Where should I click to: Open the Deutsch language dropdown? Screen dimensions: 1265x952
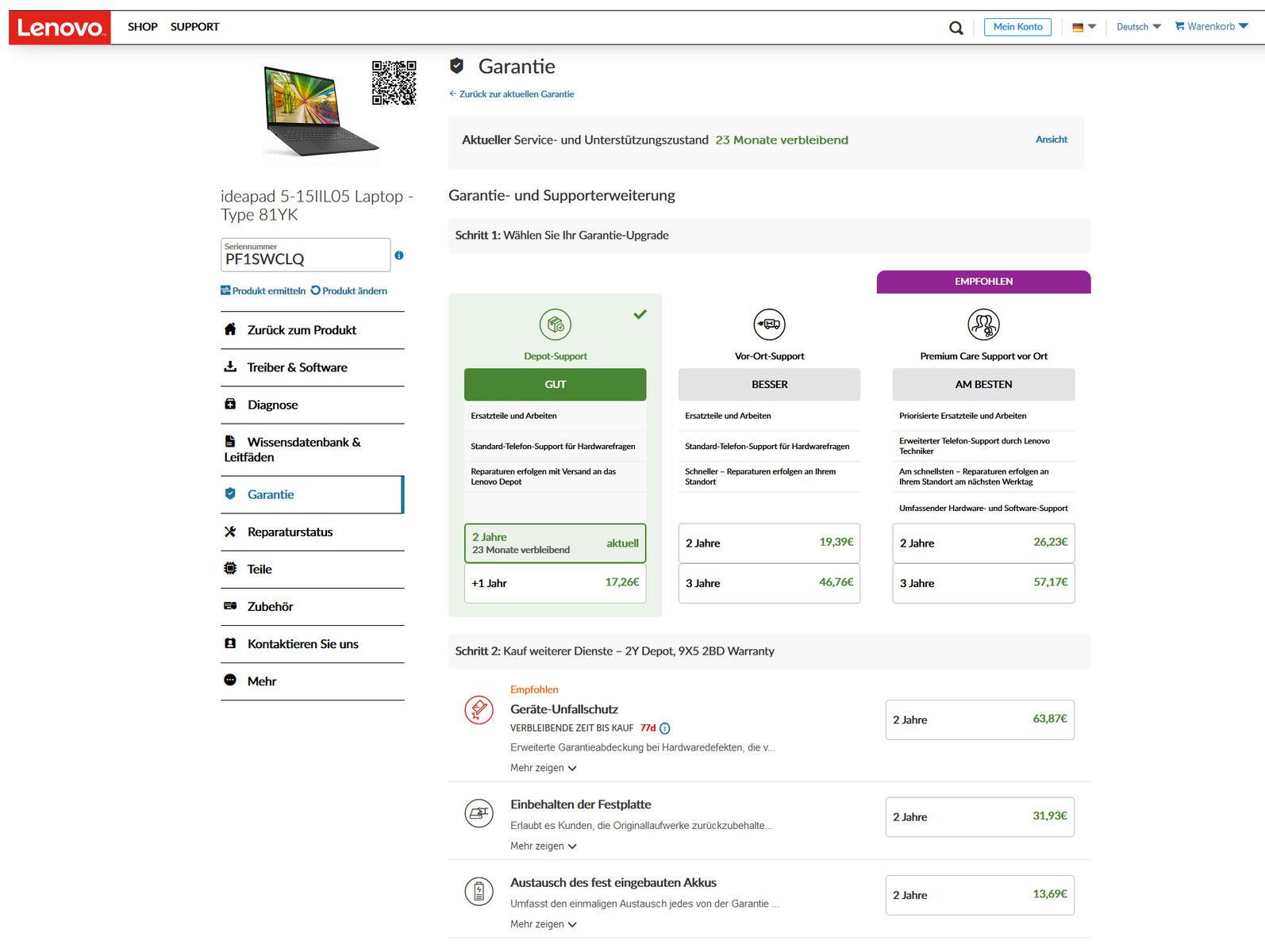point(1139,27)
